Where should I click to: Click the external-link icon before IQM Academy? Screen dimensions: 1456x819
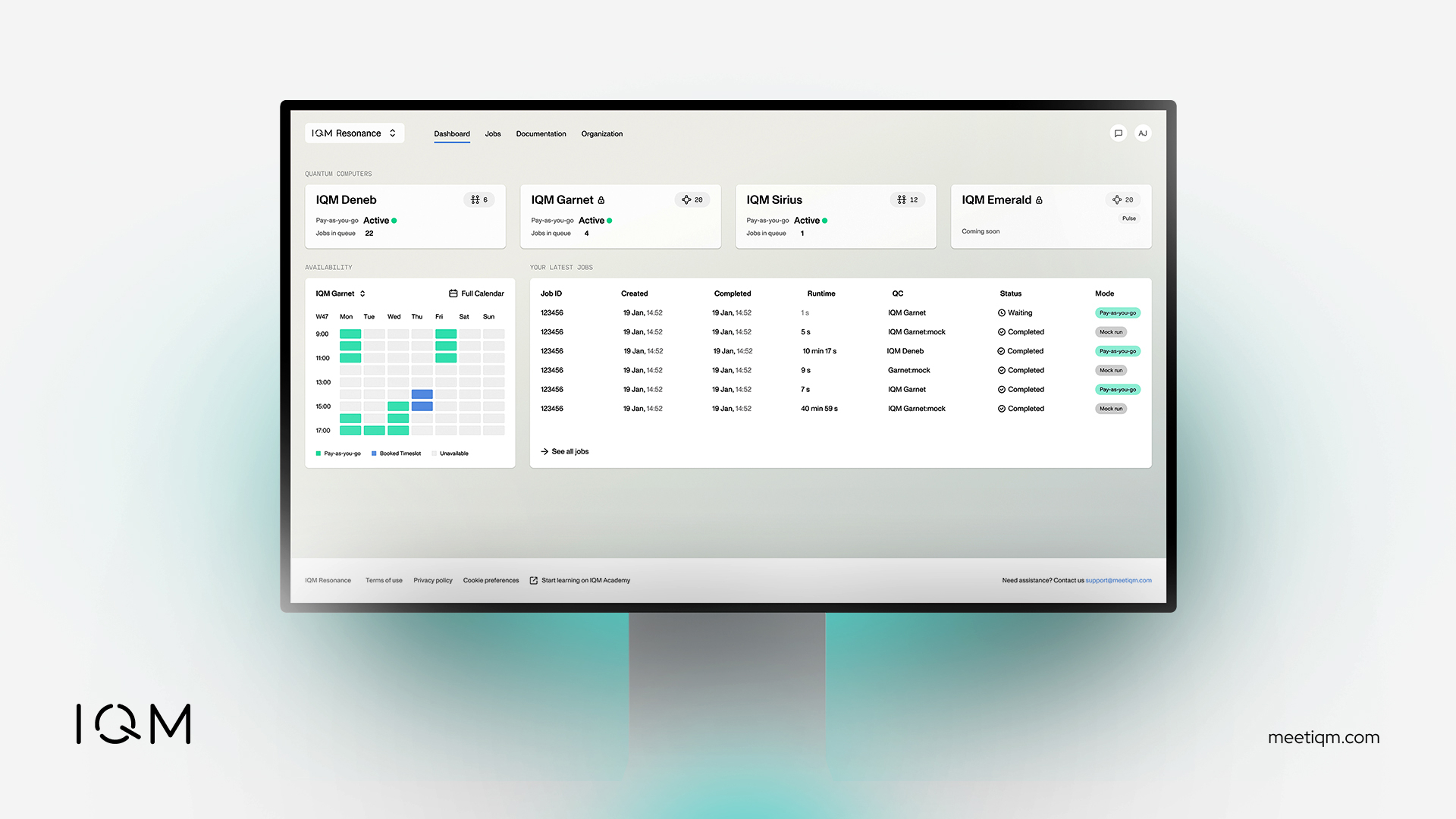[x=534, y=581]
